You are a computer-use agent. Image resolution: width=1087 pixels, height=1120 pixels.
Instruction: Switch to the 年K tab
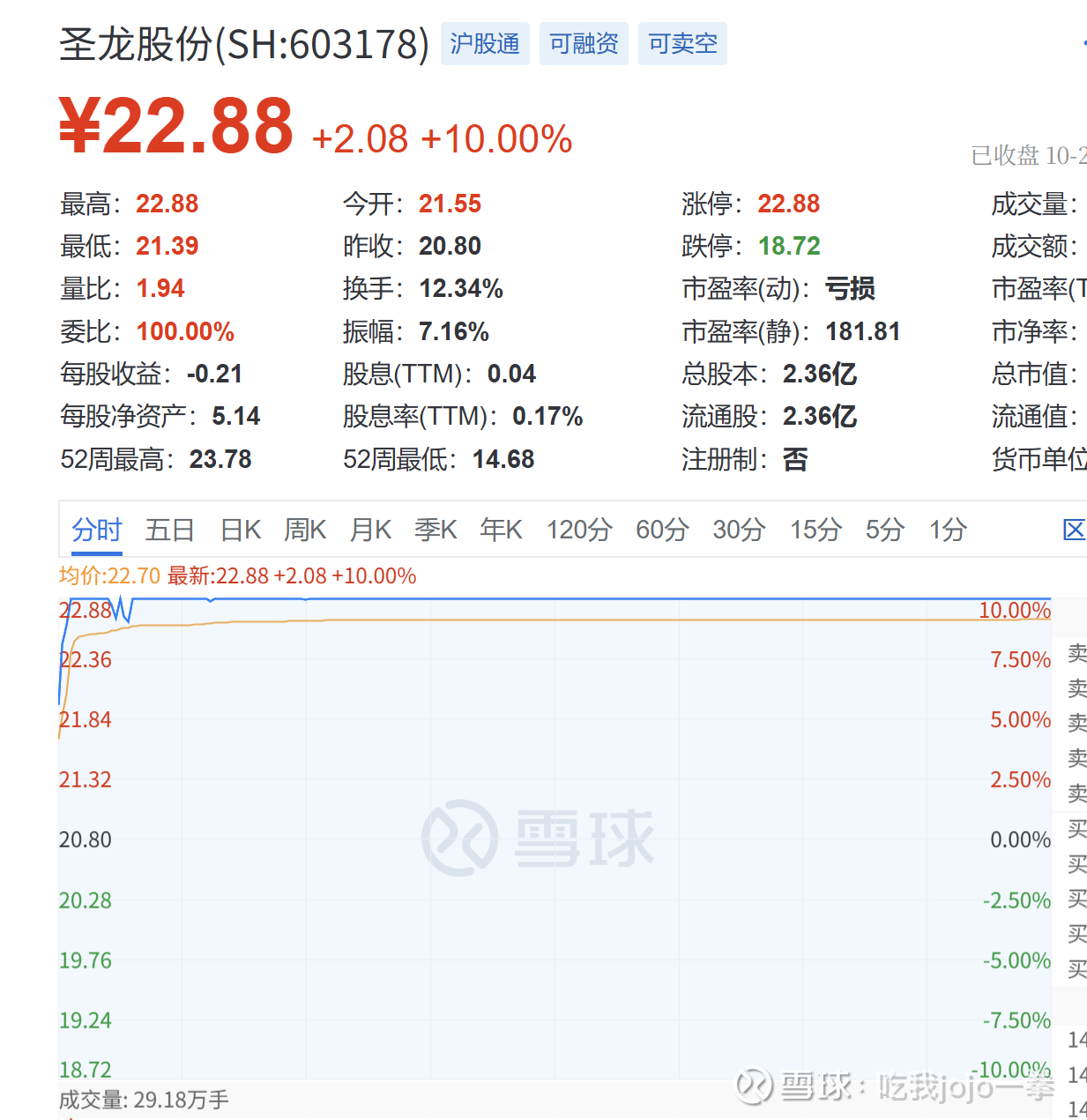pos(501,530)
